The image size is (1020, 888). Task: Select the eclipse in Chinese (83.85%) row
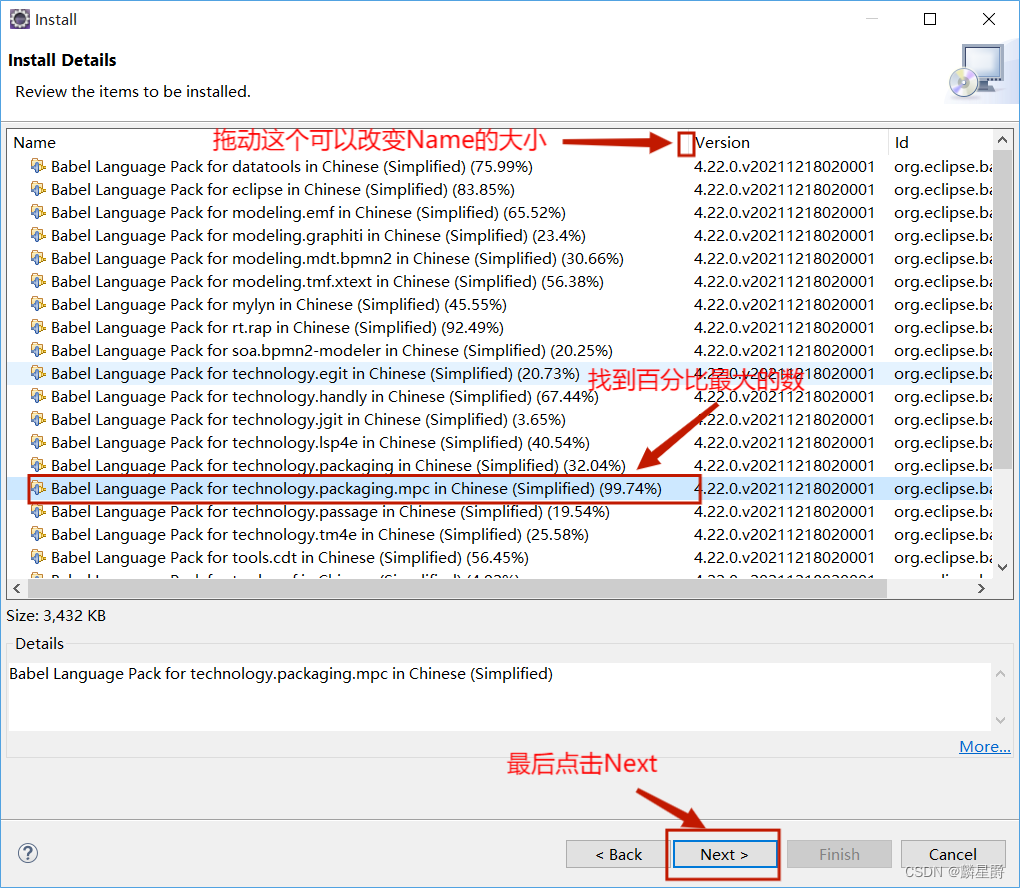pyautogui.click(x=500, y=189)
